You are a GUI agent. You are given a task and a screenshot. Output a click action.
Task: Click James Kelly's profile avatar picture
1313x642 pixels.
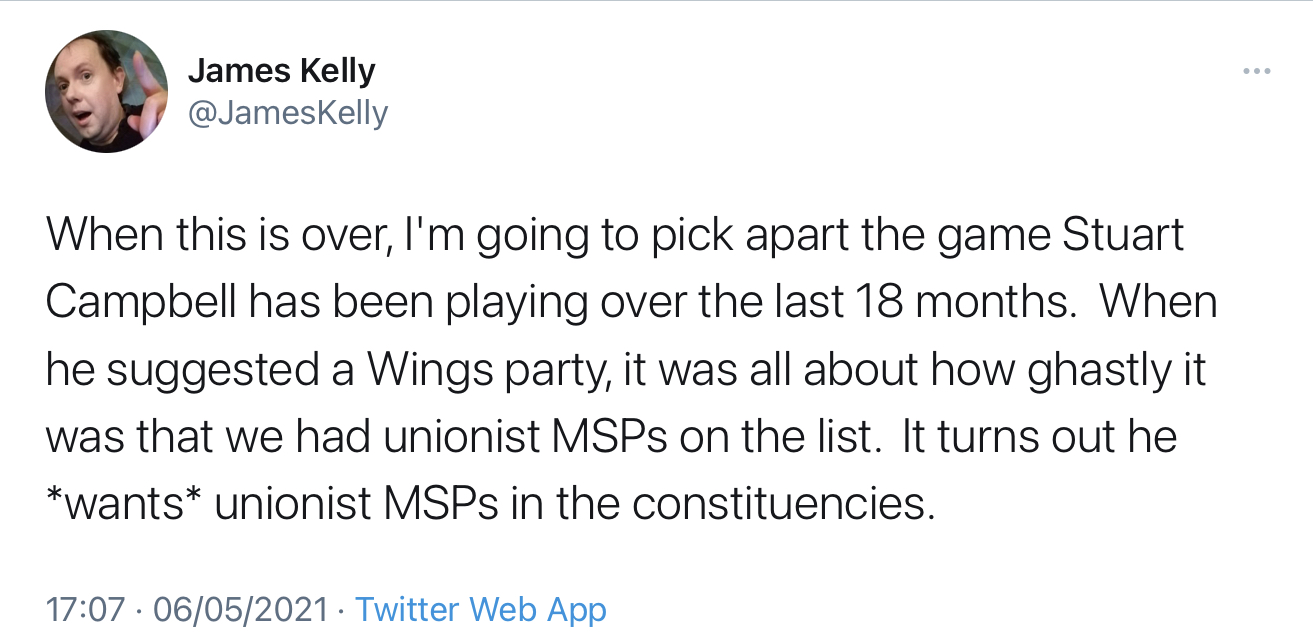click(x=106, y=91)
